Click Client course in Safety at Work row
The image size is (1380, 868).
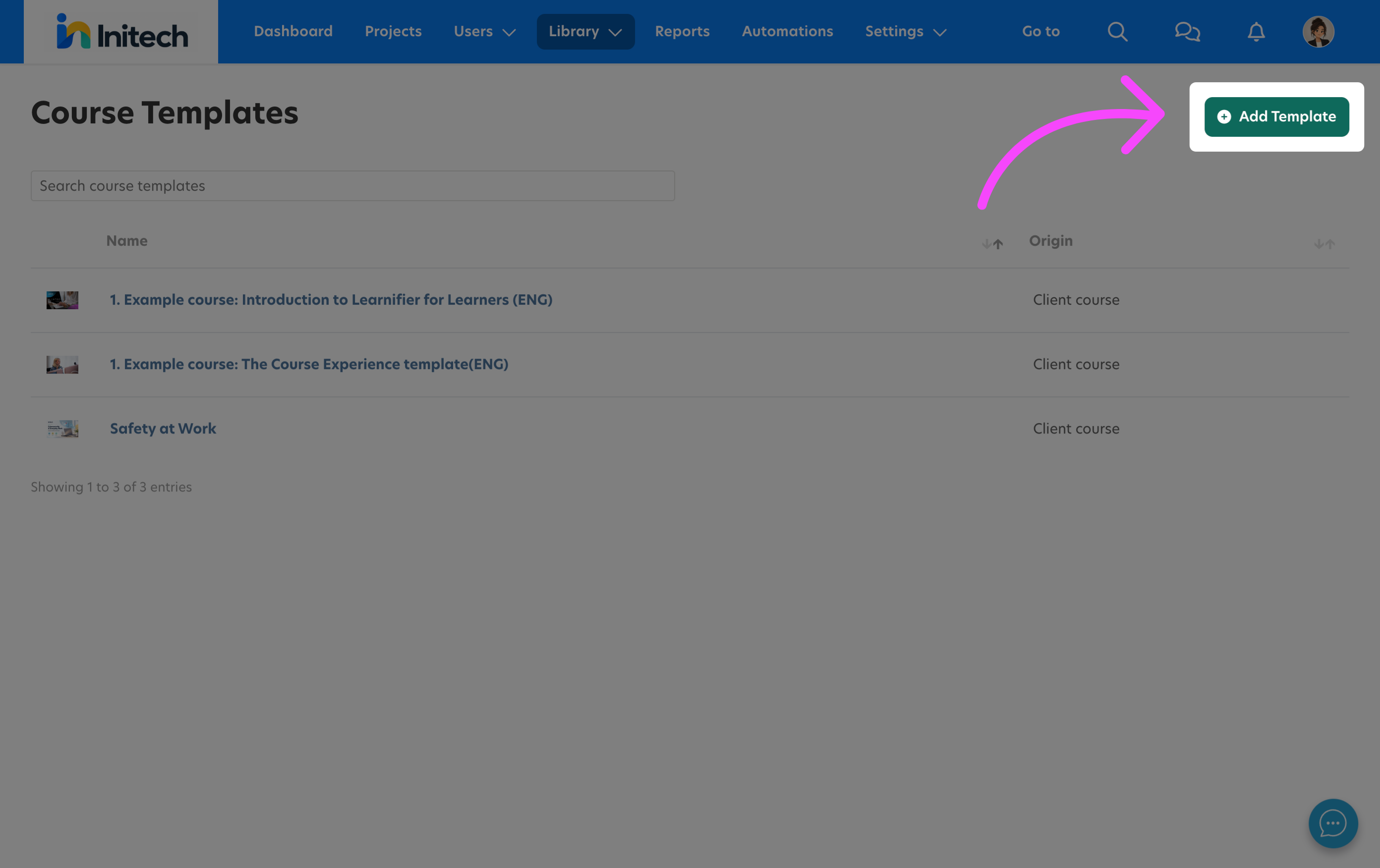tap(1076, 429)
